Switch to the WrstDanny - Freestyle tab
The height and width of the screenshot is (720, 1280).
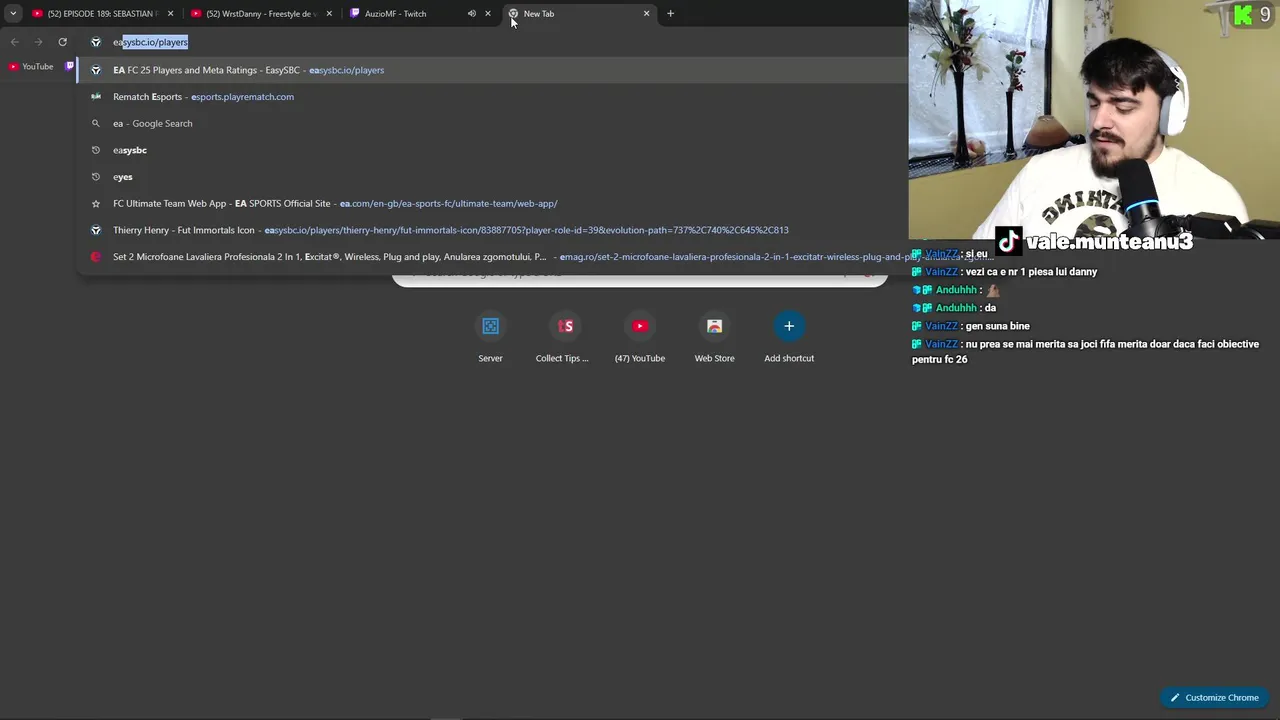(x=260, y=14)
